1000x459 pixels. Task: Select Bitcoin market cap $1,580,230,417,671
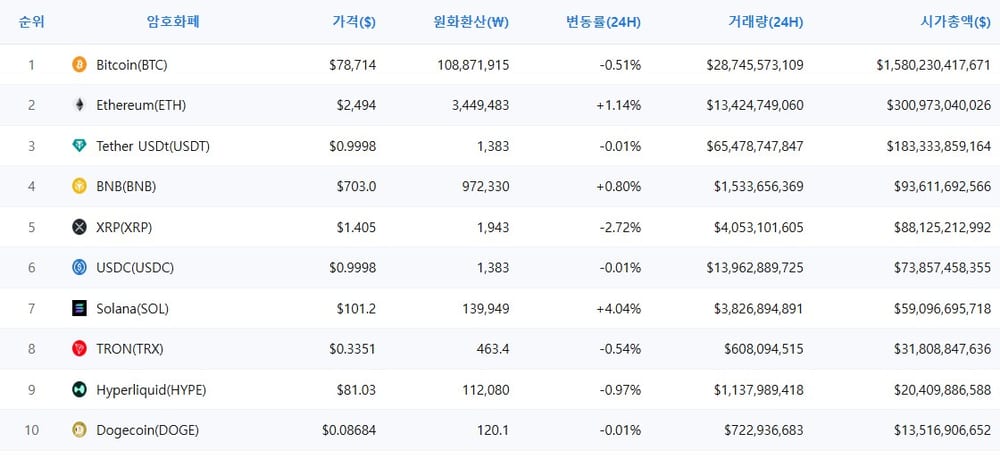934,65
